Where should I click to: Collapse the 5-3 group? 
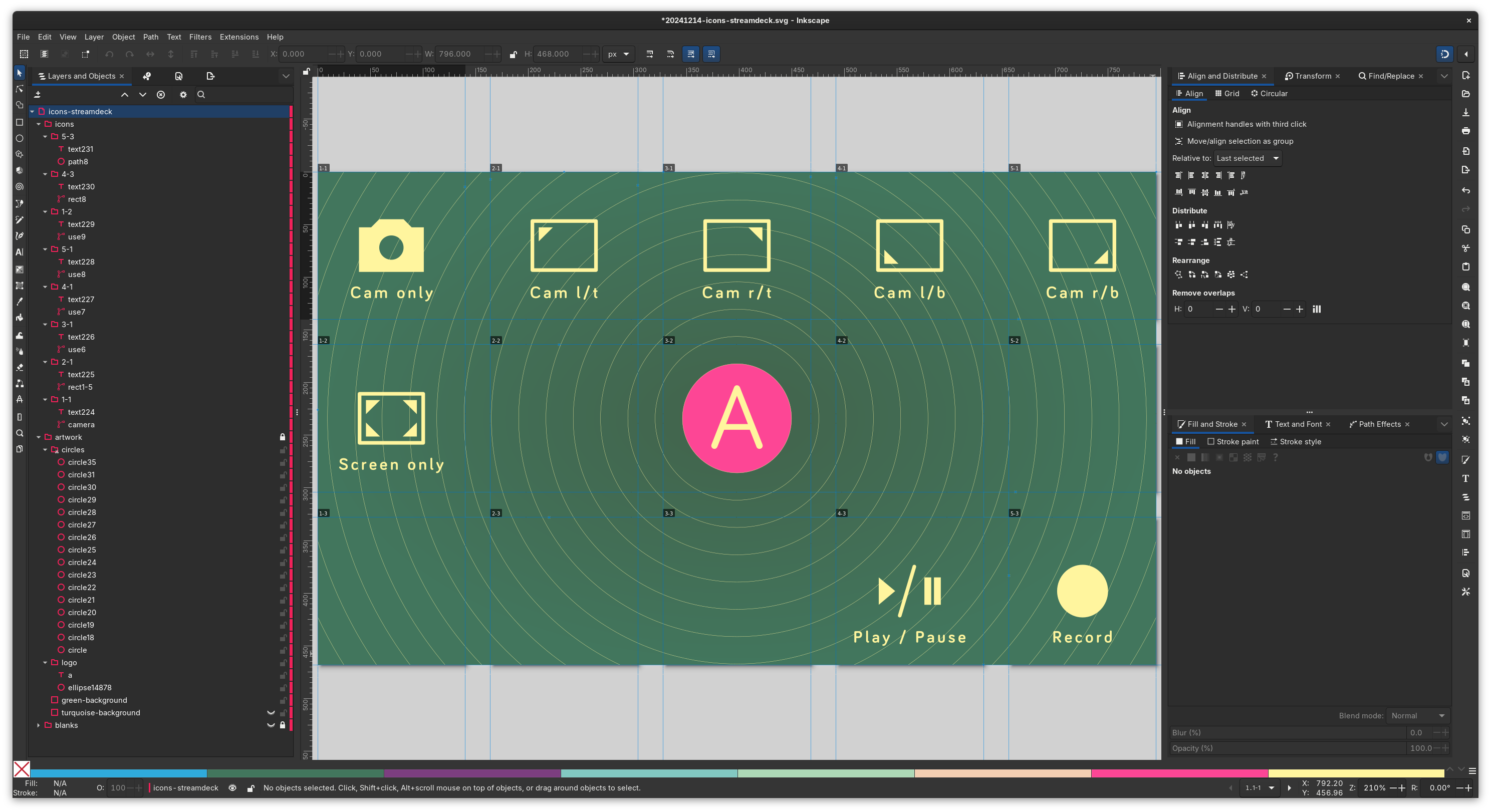[x=45, y=137]
